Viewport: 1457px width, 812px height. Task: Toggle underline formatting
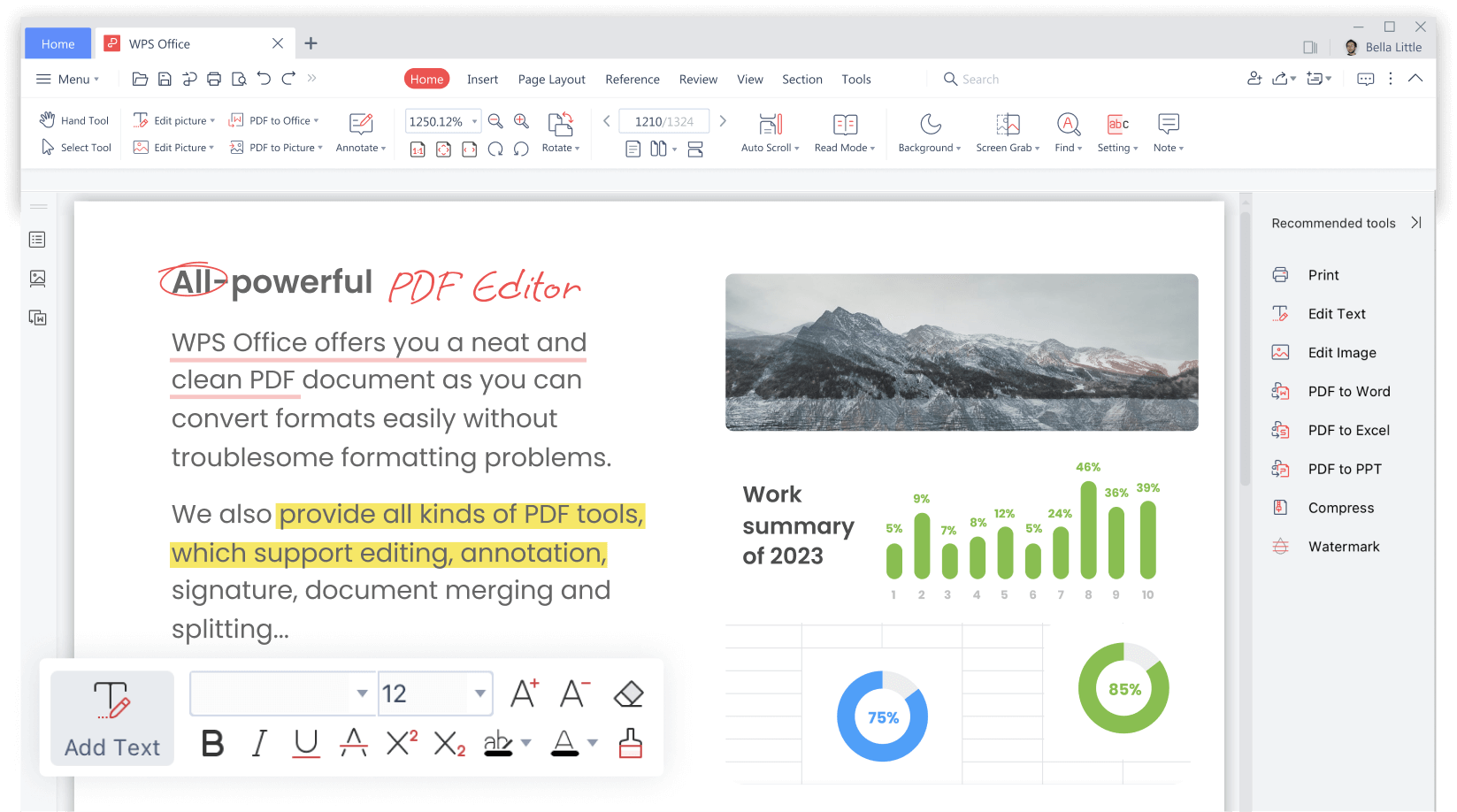305,744
